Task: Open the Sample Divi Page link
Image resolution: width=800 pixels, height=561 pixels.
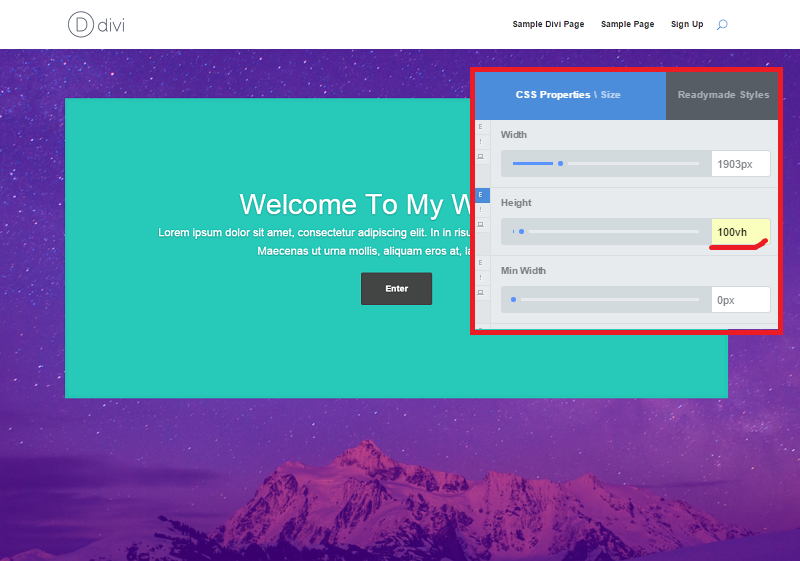Action: click(548, 24)
